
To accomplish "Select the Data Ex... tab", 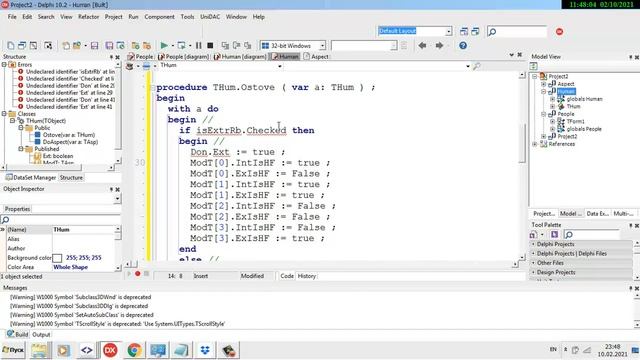I will pos(598,213).
